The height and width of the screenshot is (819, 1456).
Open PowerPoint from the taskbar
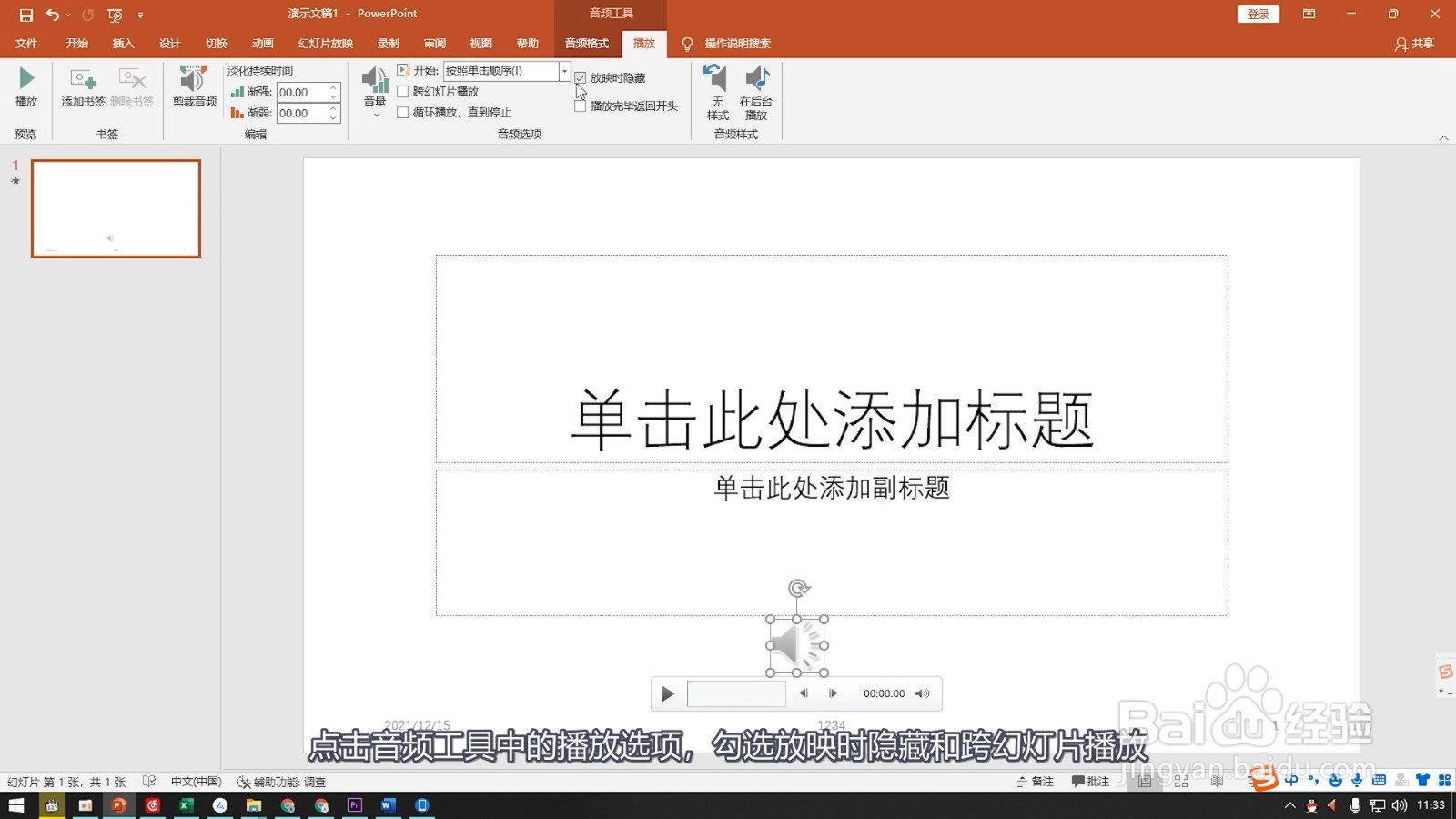(x=118, y=804)
